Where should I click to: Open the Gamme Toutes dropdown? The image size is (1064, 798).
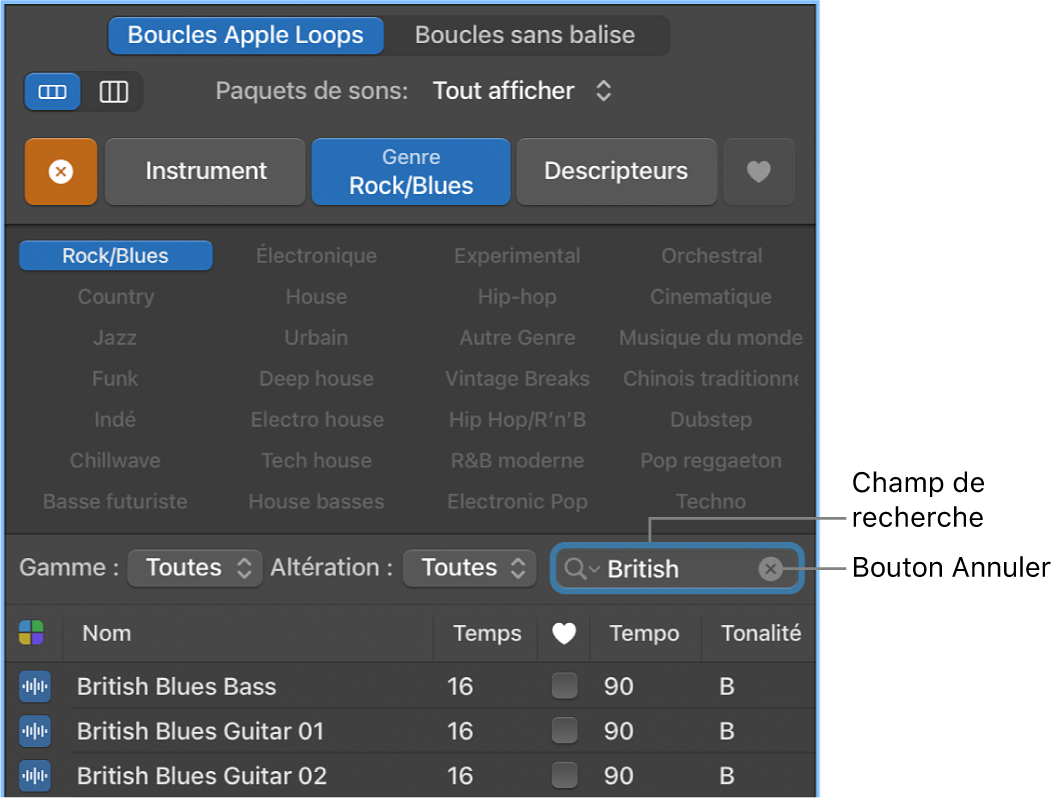195,568
